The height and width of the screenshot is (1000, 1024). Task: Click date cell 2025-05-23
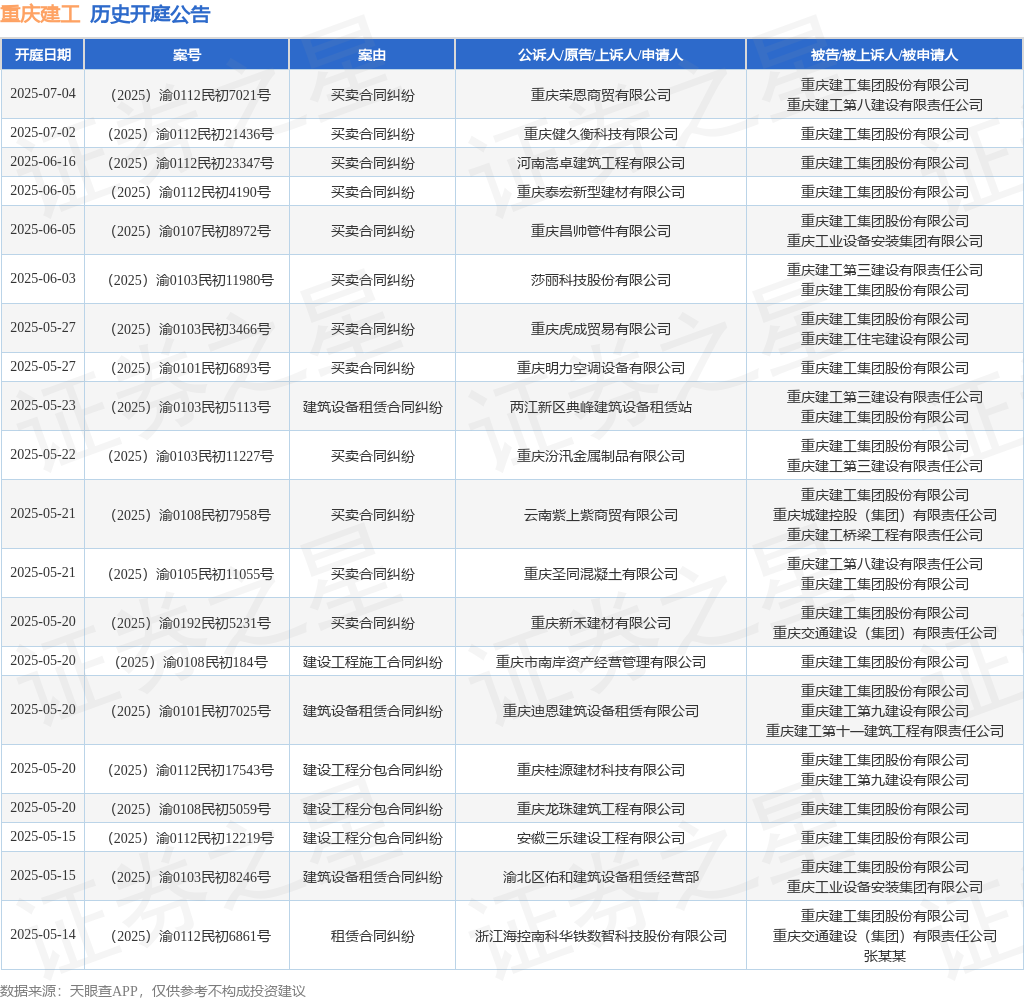43,406
